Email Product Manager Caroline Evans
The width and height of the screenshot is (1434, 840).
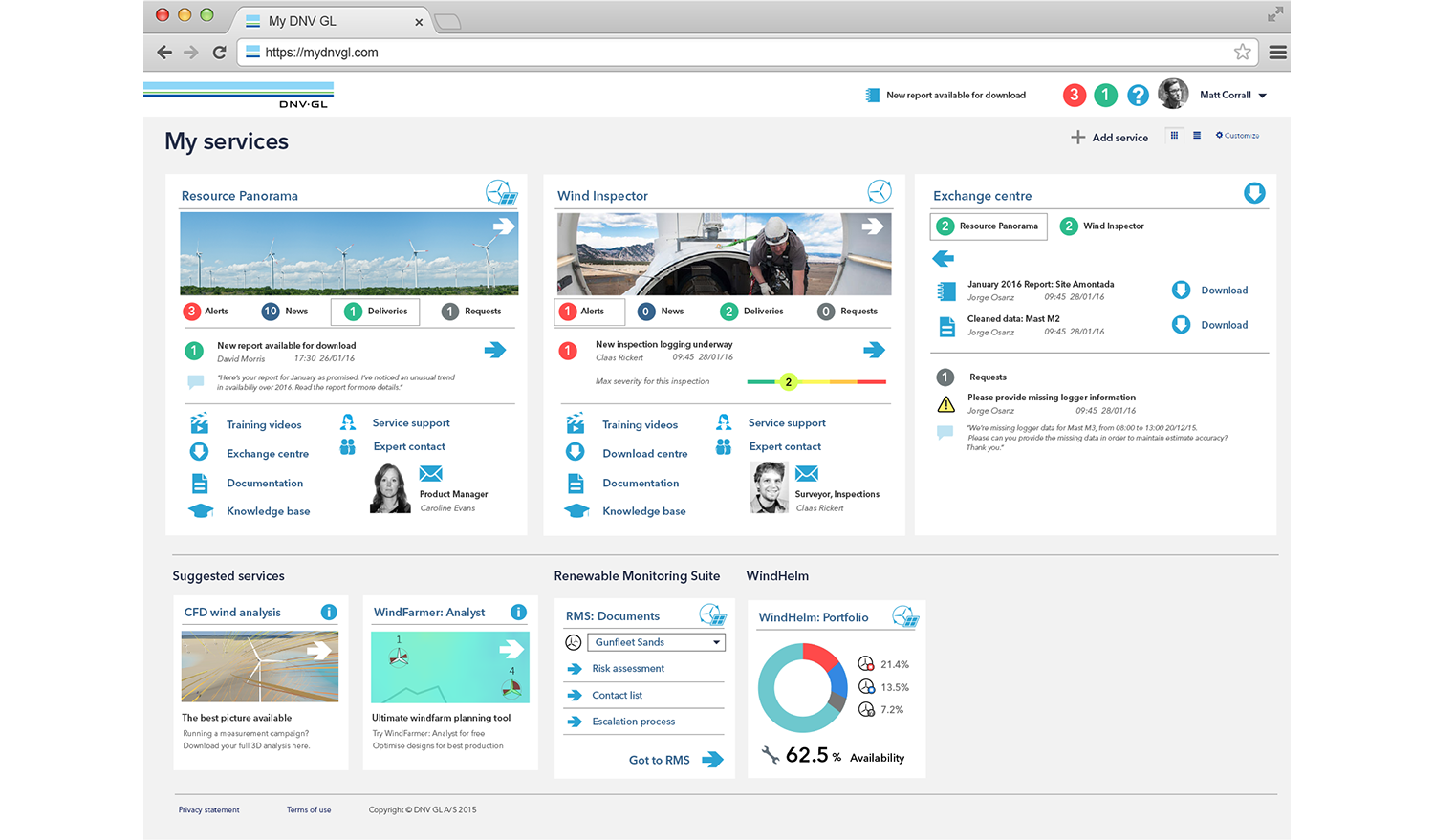click(x=431, y=474)
